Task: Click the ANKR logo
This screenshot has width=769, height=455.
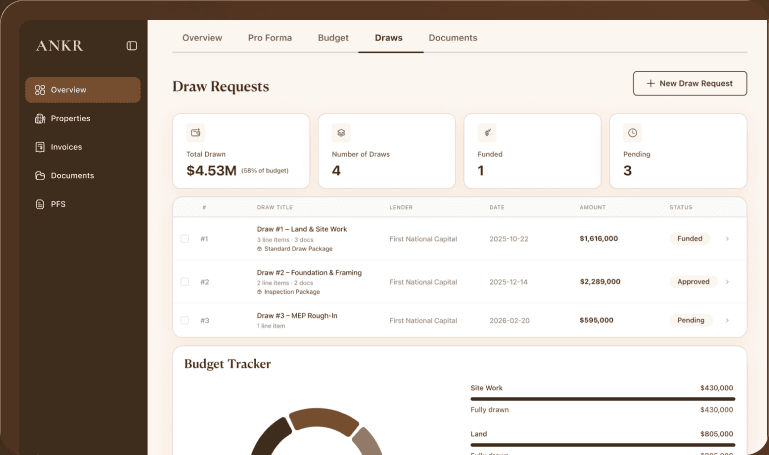Action: tap(59, 46)
